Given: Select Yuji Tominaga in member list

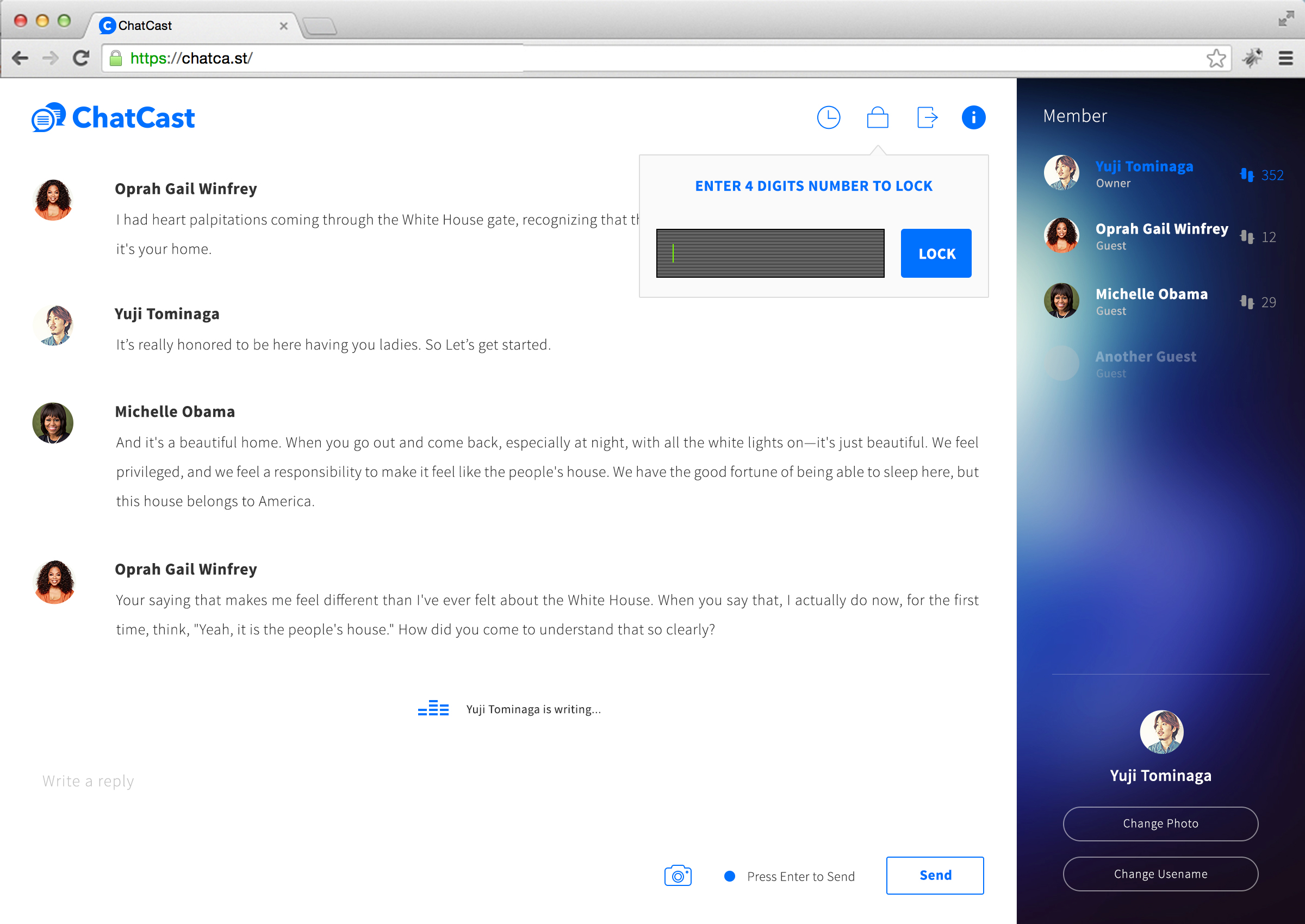Looking at the screenshot, I should pyautogui.click(x=1163, y=173).
